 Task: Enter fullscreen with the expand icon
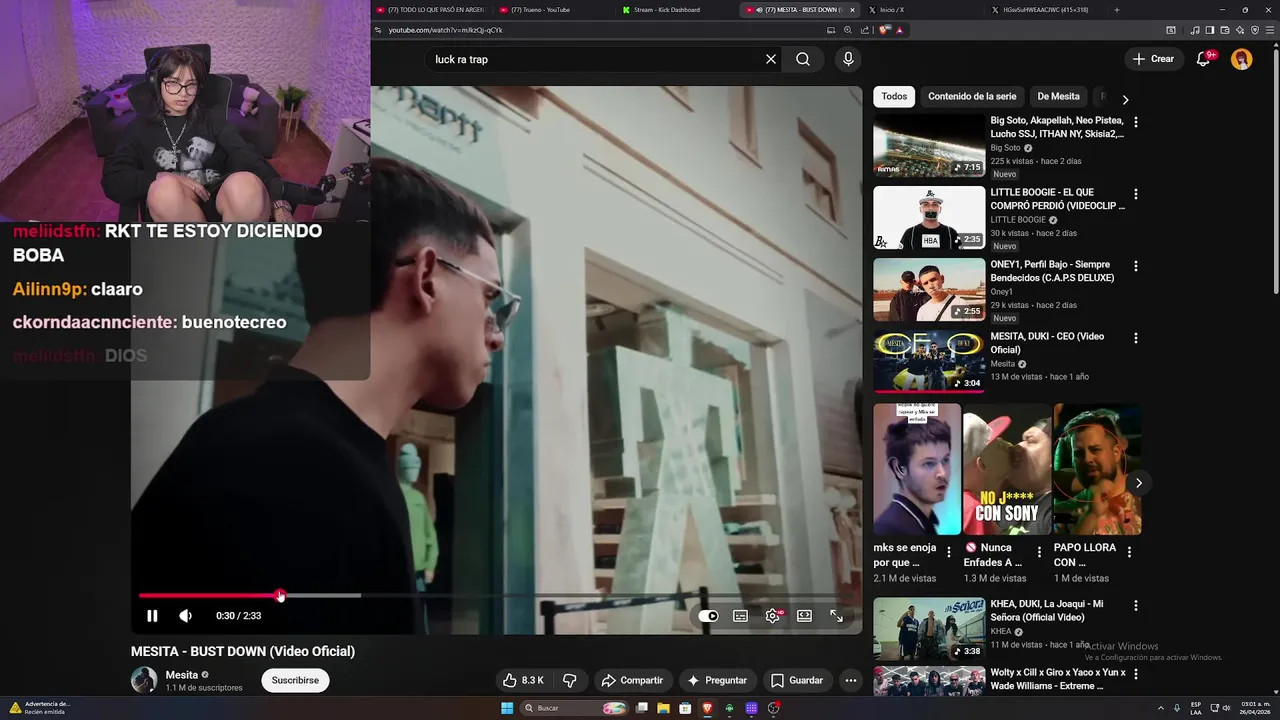[836, 616]
